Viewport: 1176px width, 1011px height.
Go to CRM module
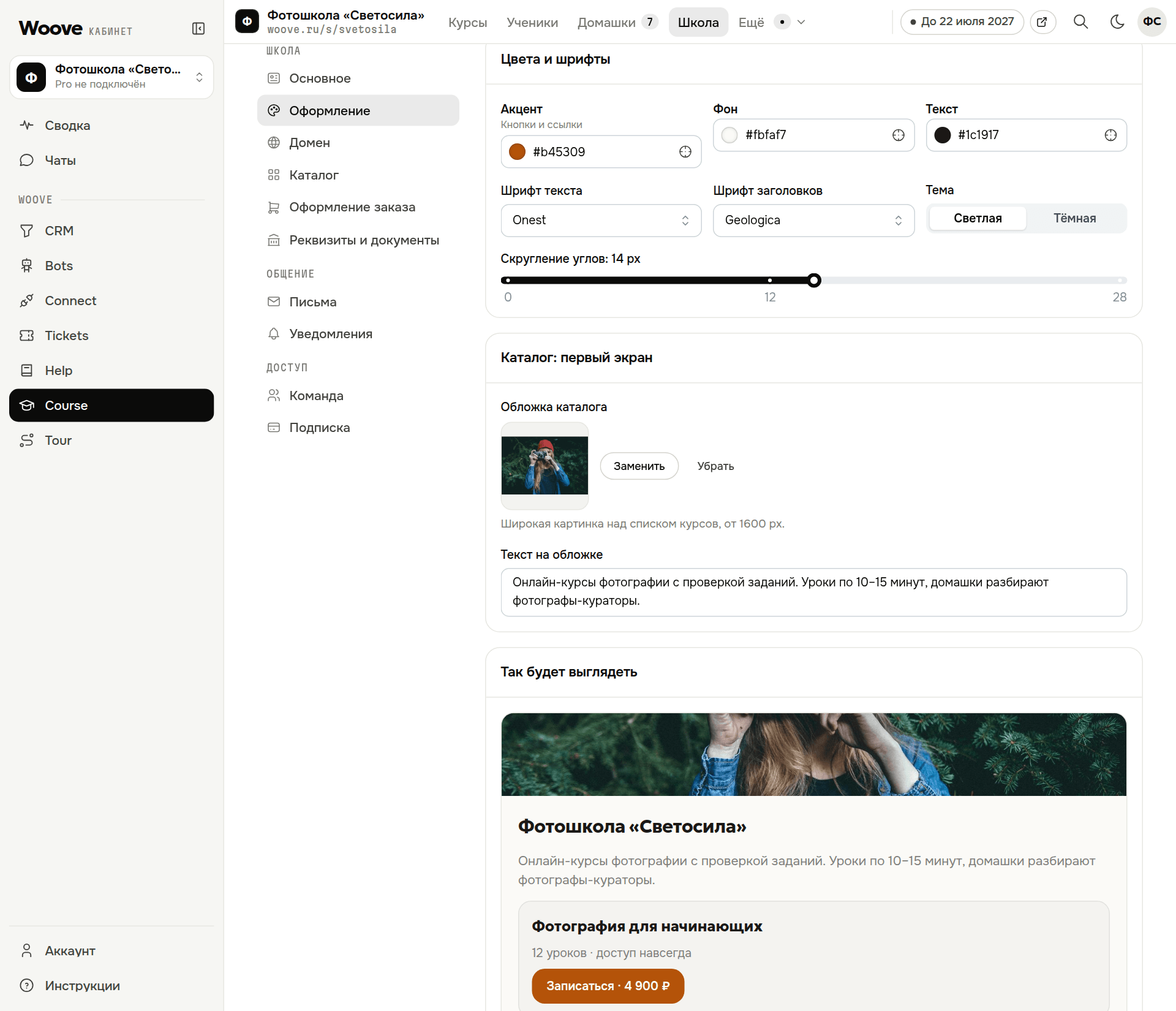click(111, 231)
